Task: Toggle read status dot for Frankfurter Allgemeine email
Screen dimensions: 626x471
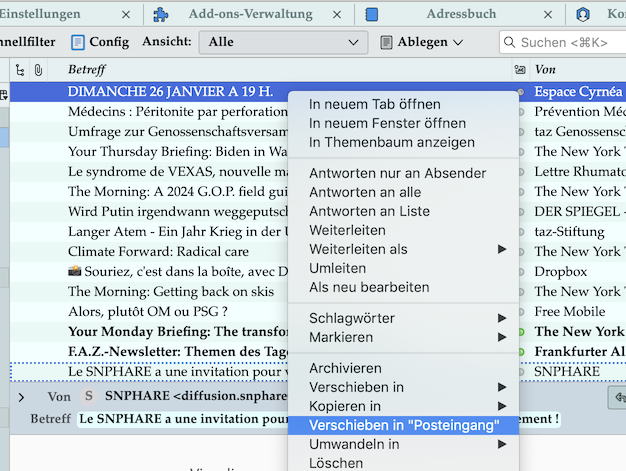Action: [x=520, y=351]
